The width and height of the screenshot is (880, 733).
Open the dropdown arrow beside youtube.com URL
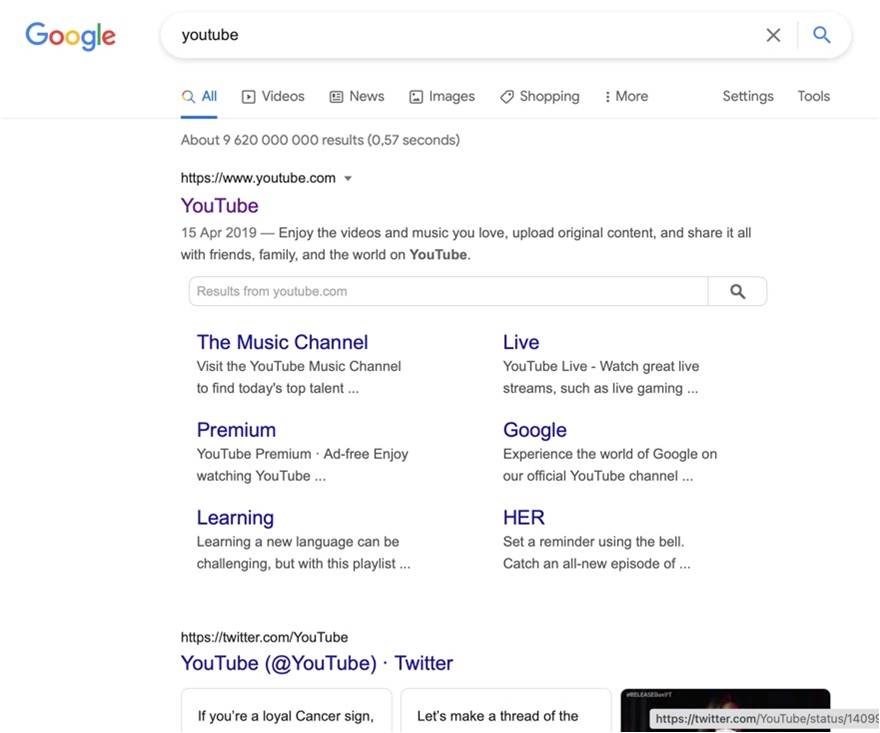point(348,178)
